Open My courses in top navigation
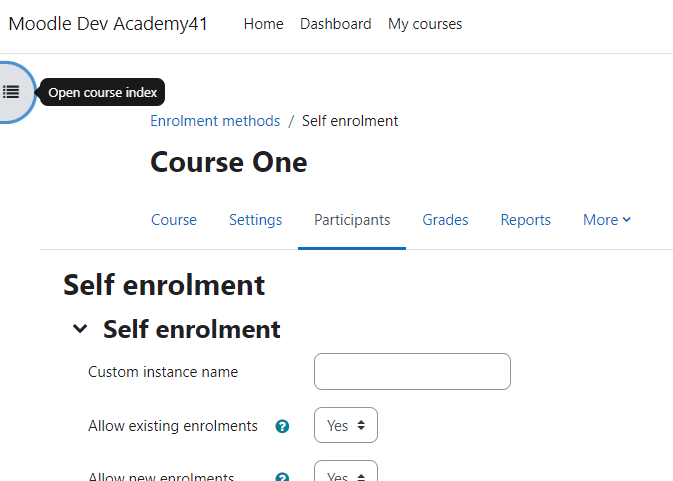Image resolution: width=673 pixels, height=481 pixels. 425,24
